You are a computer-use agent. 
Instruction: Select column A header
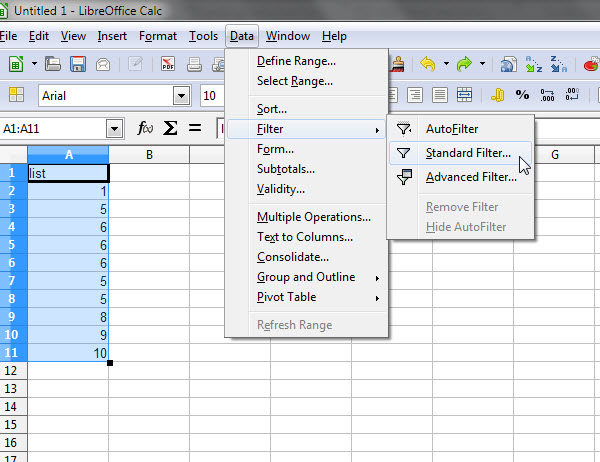click(68, 155)
